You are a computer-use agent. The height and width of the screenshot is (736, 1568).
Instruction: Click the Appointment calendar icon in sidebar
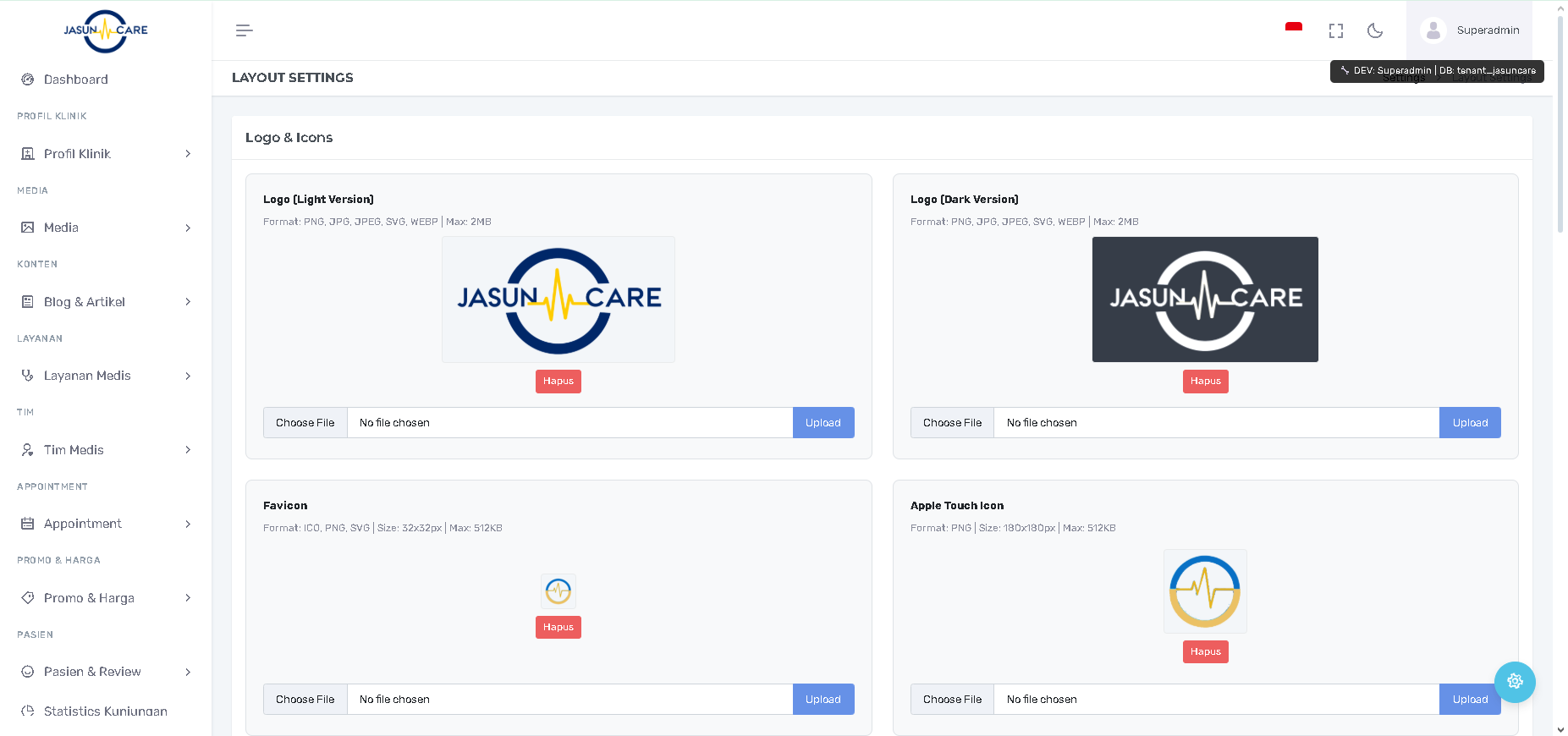[28, 524]
